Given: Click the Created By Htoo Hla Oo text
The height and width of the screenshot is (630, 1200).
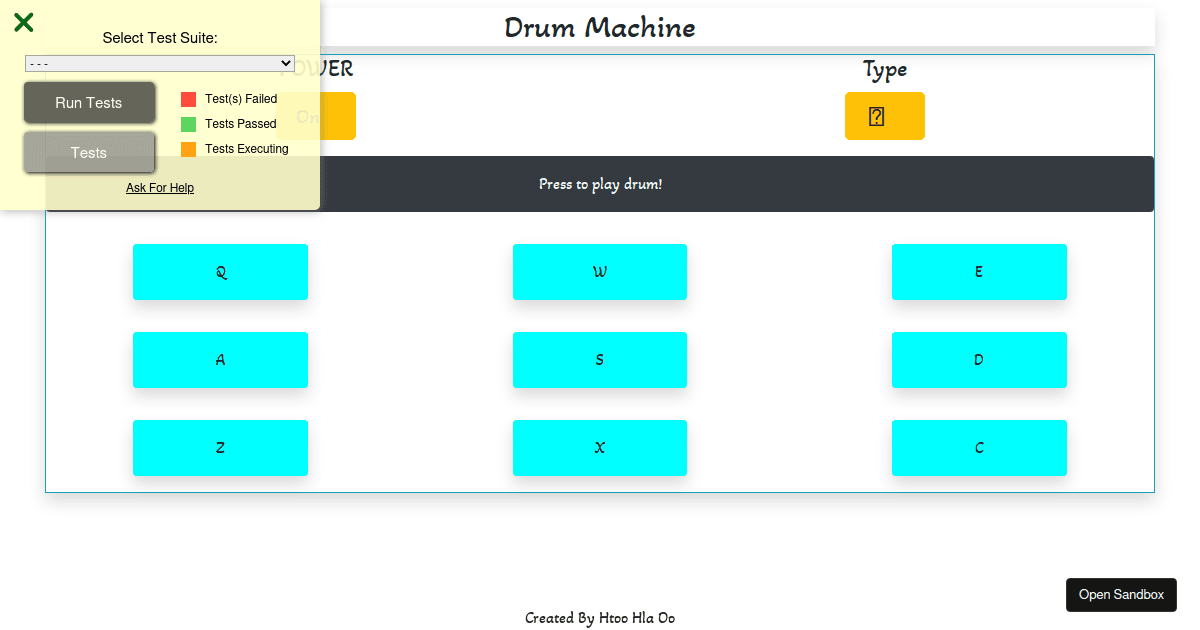Looking at the screenshot, I should click(x=599, y=617).
